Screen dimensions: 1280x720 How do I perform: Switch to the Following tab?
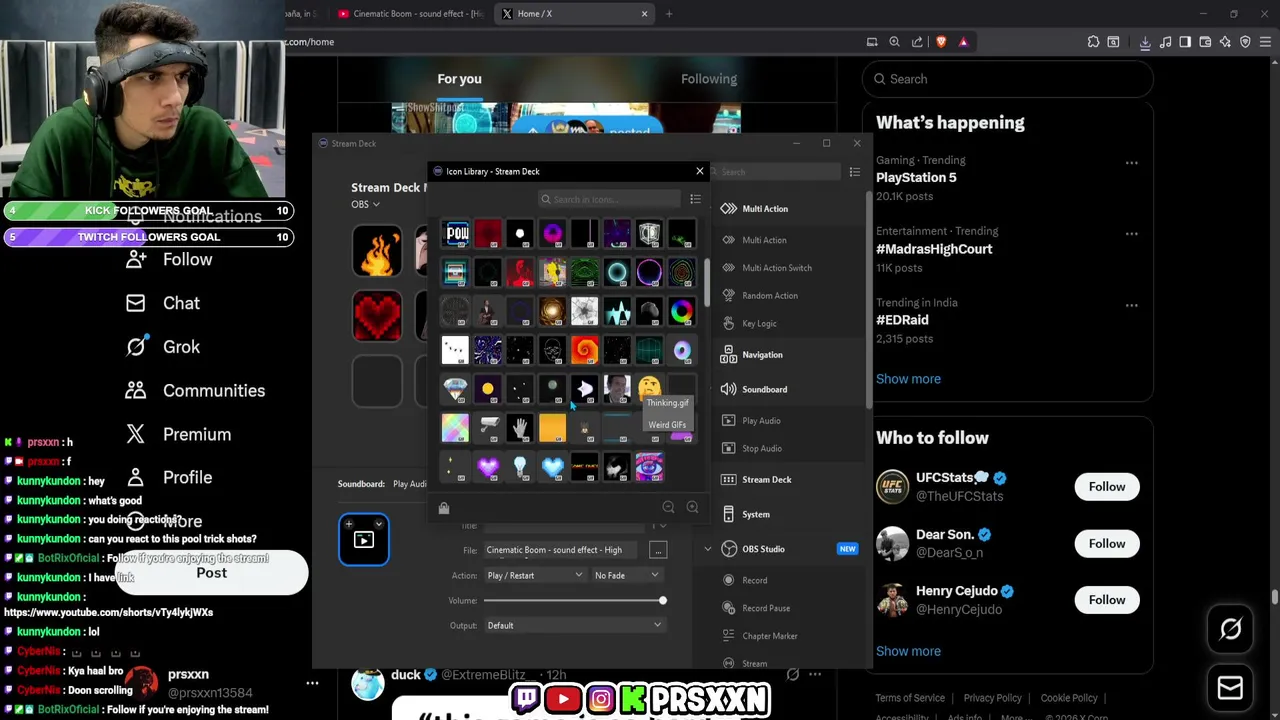pyautogui.click(x=709, y=79)
